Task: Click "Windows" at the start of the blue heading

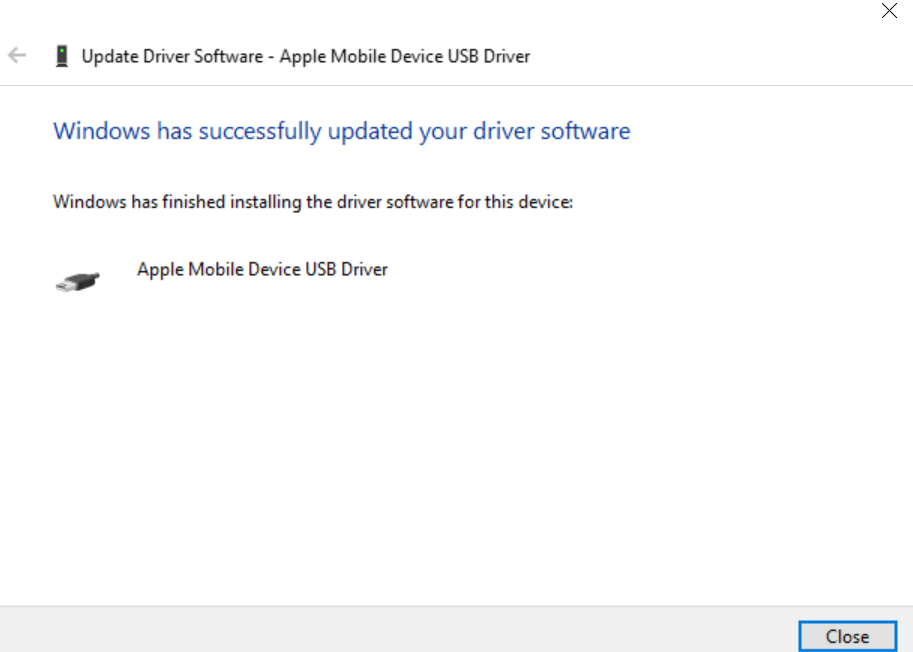Action: pos(101,131)
